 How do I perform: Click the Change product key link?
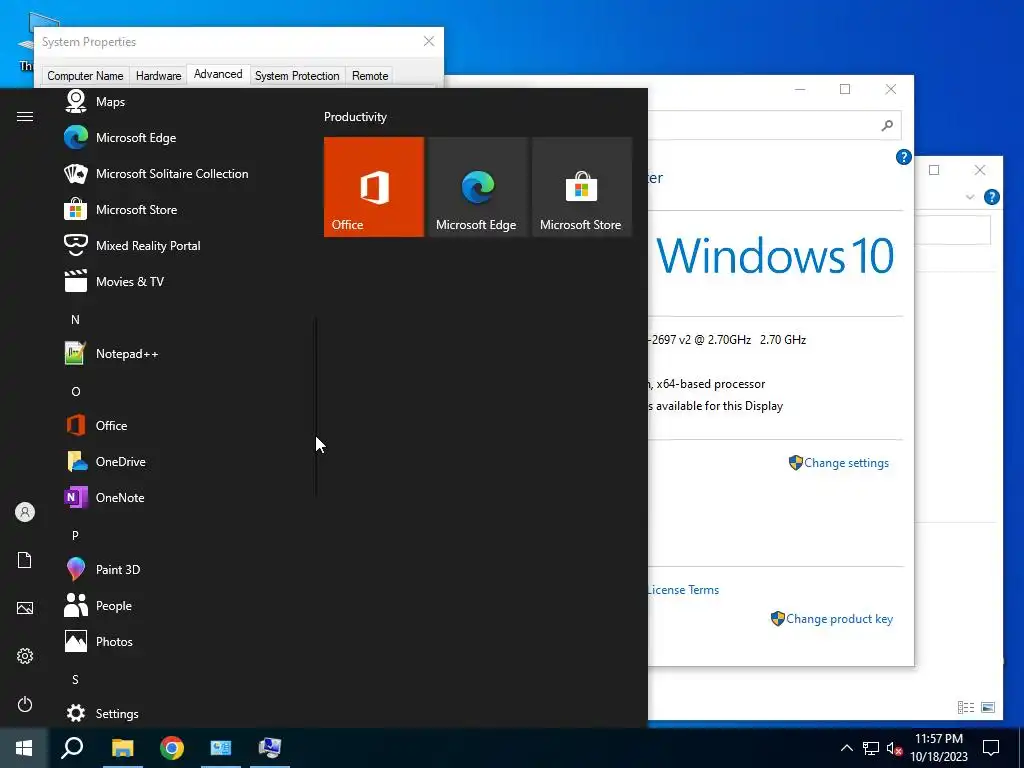coord(839,618)
